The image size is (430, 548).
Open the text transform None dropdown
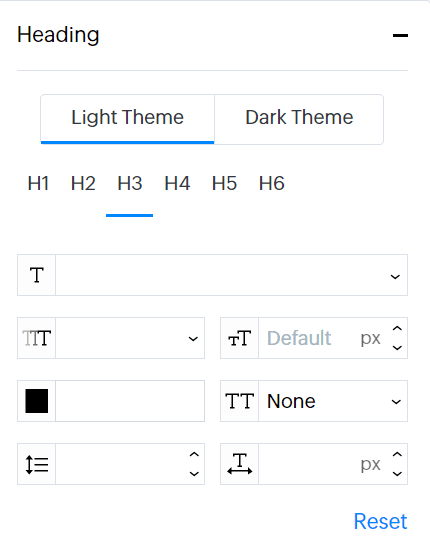[x=333, y=401]
